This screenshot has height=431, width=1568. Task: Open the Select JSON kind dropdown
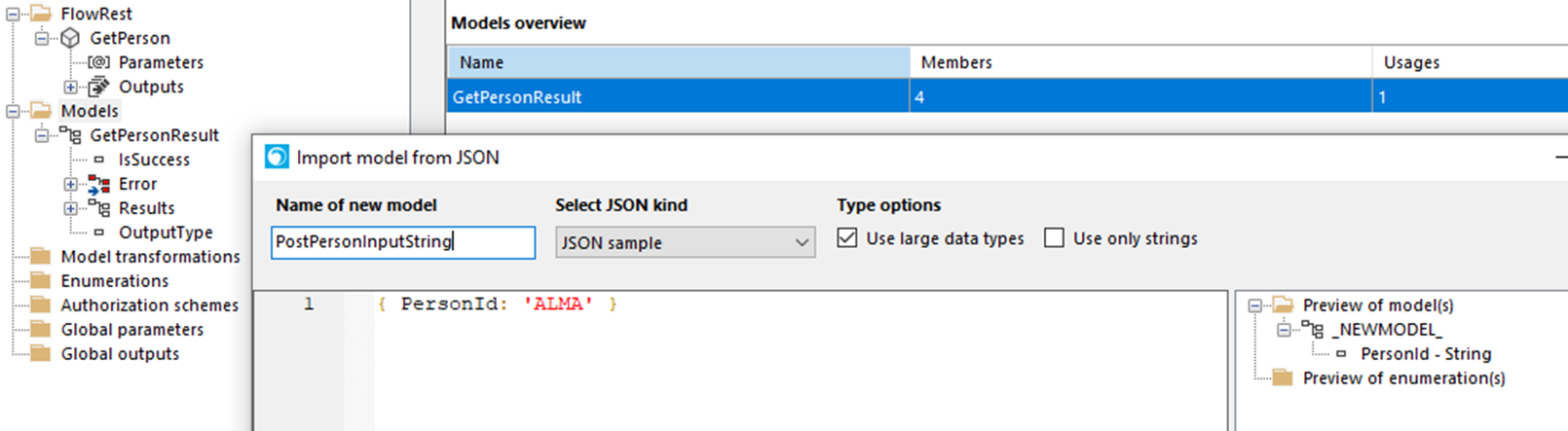(685, 242)
